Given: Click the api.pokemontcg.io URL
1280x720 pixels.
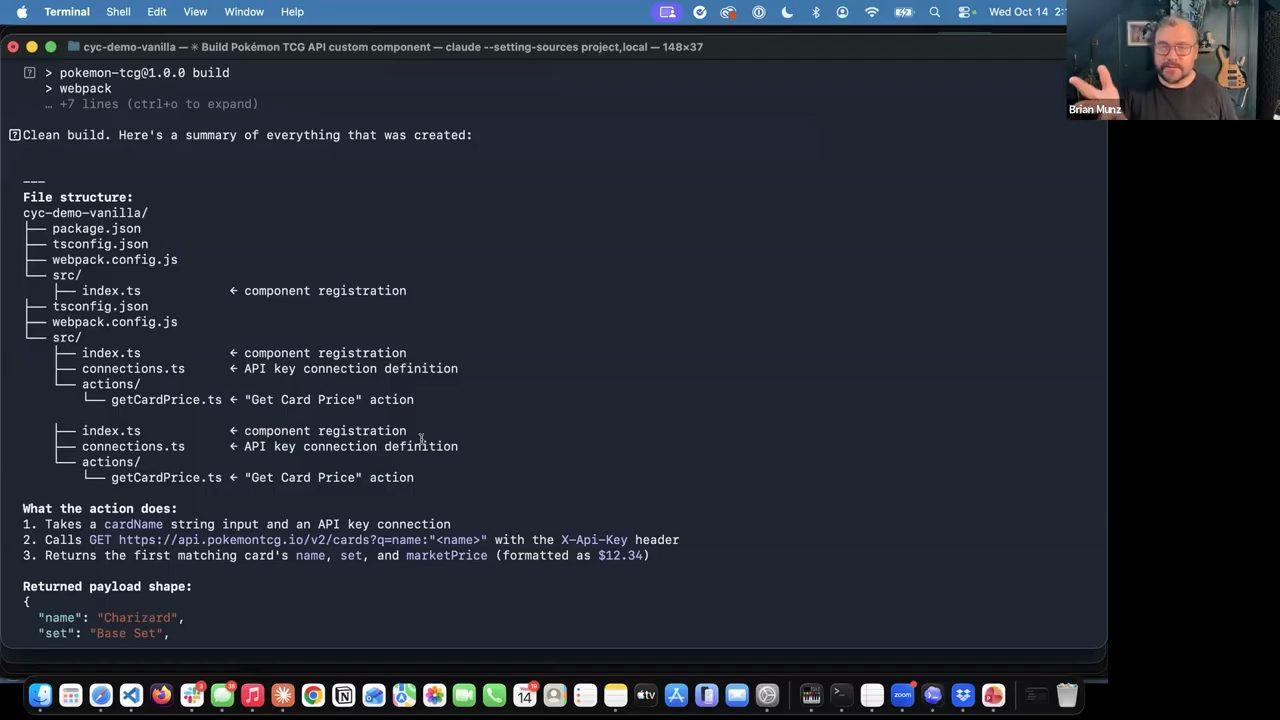Looking at the screenshot, I should (x=303, y=540).
